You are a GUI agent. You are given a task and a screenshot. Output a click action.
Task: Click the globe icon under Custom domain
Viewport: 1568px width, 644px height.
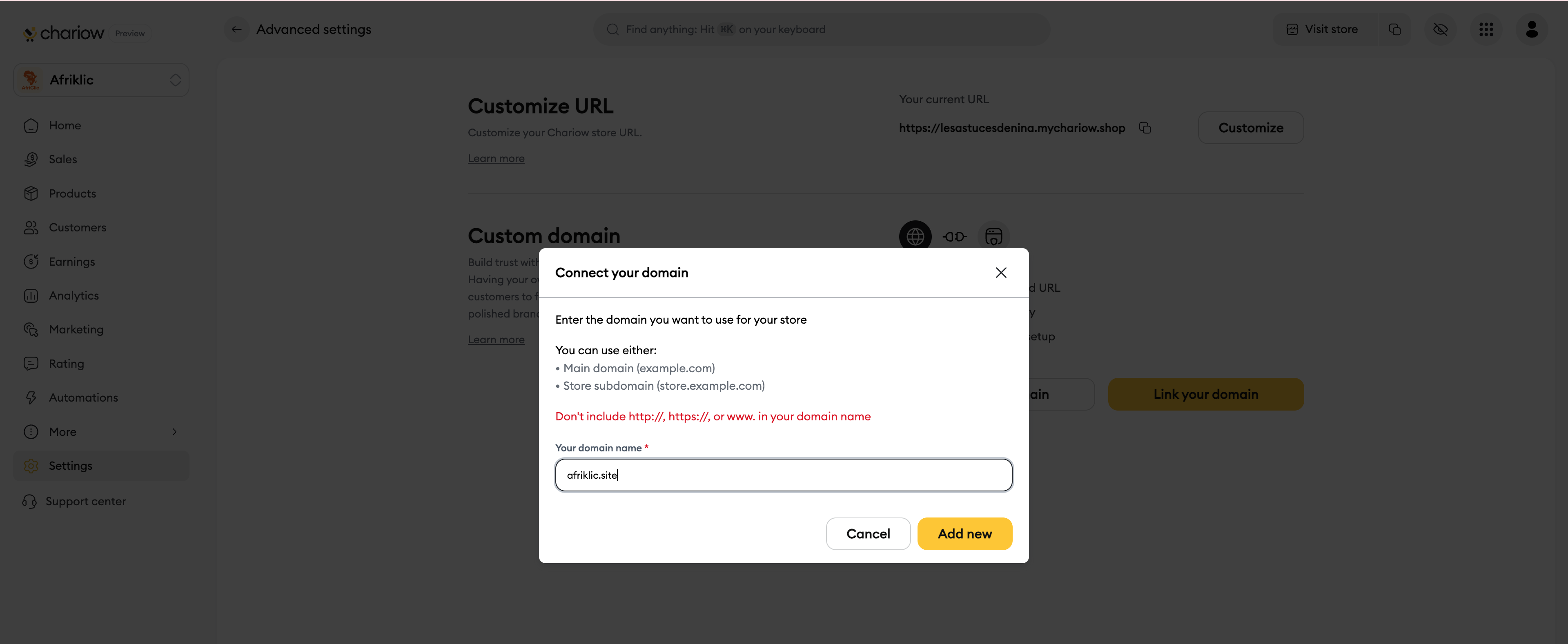click(915, 236)
